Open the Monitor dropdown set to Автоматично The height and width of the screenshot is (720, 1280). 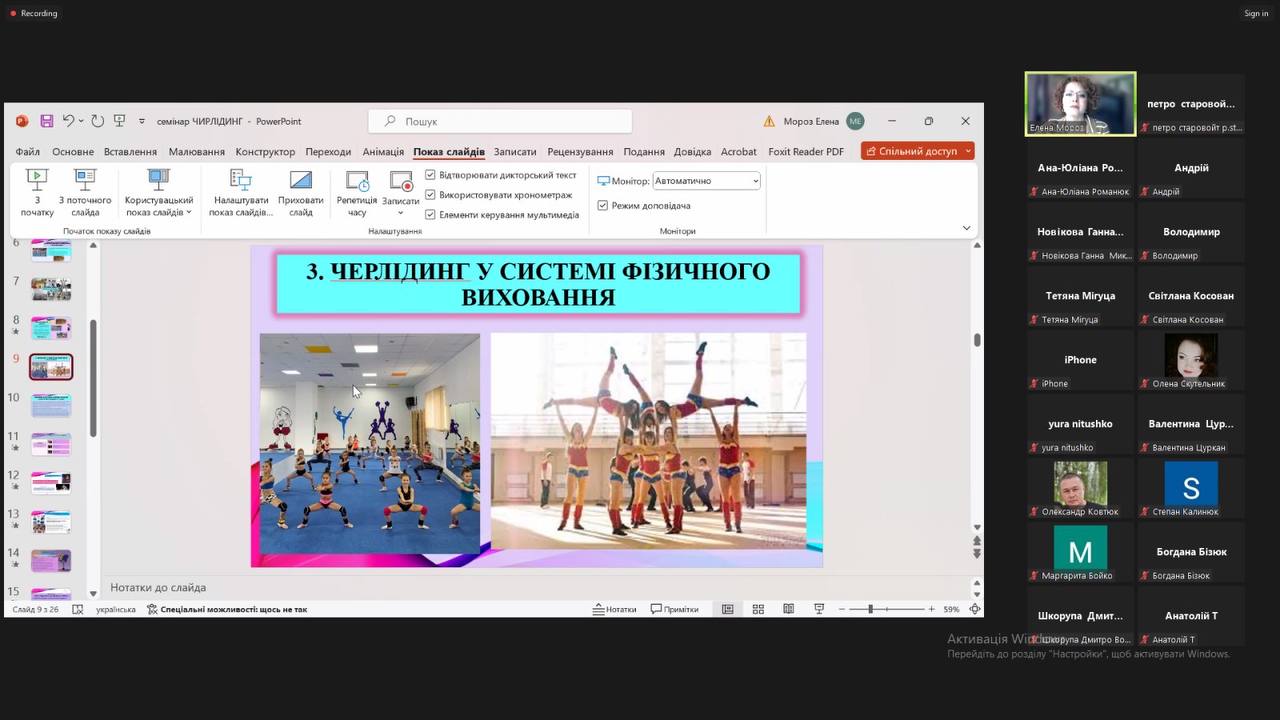[x=707, y=181]
